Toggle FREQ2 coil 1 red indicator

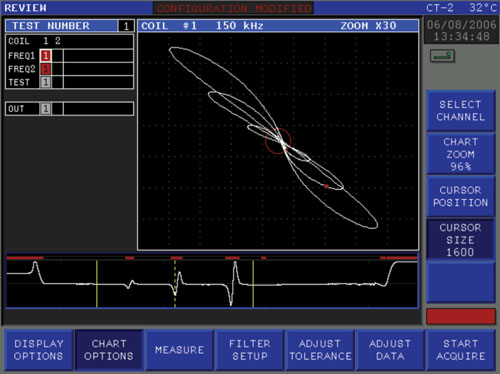pyautogui.click(x=46, y=69)
